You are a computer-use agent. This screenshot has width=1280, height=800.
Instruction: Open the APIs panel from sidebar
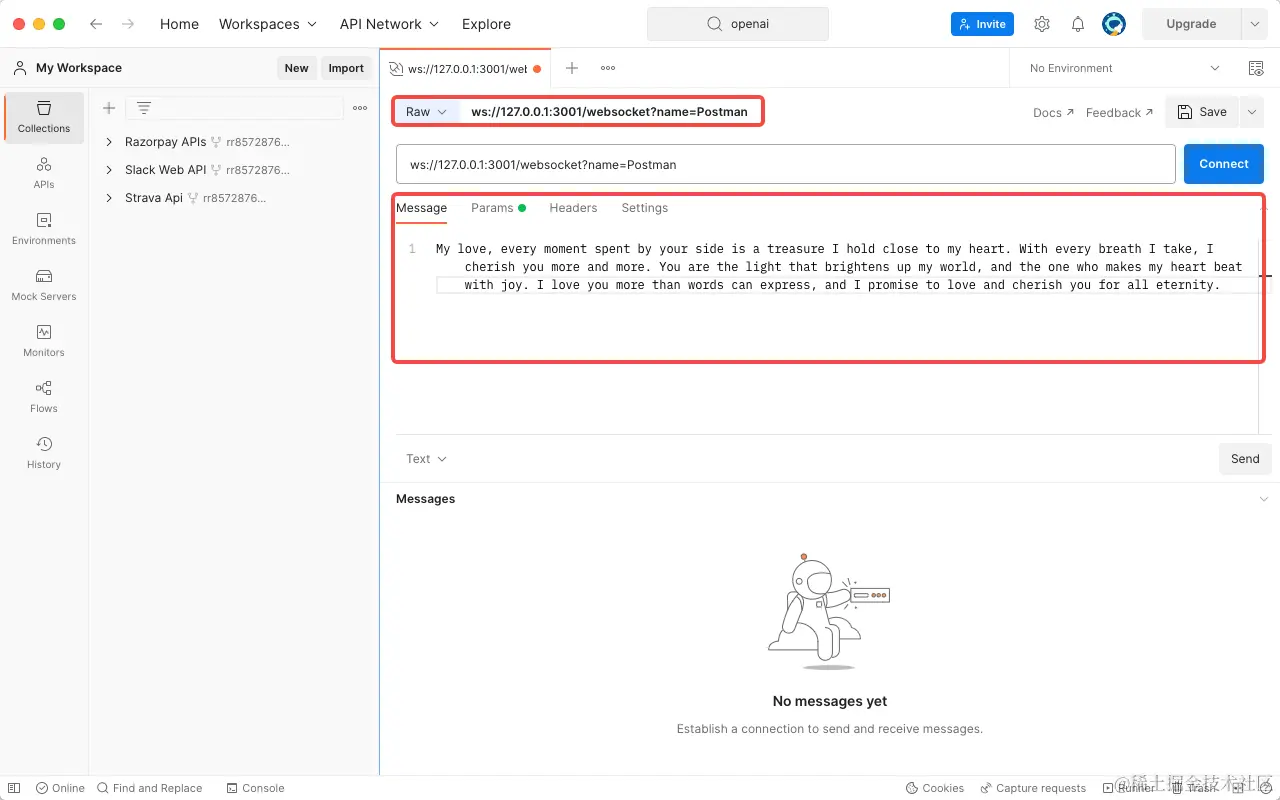pyautogui.click(x=43, y=174)
